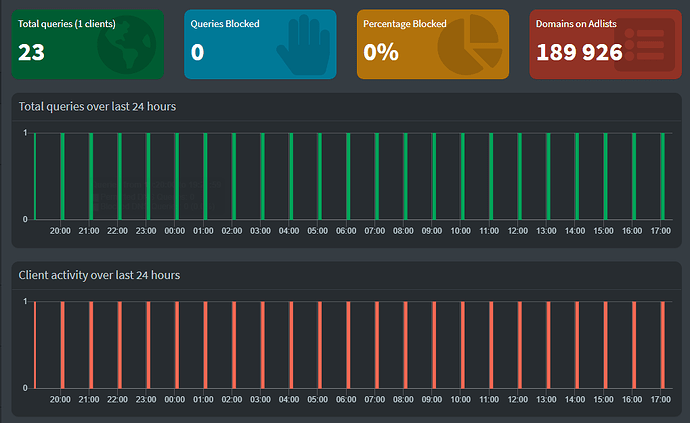Viewport: 690px width, 423px height.
Task: Click the '17:00' axis label in Client activity chart
Action: pyautogui.click(x=661, y=400)
